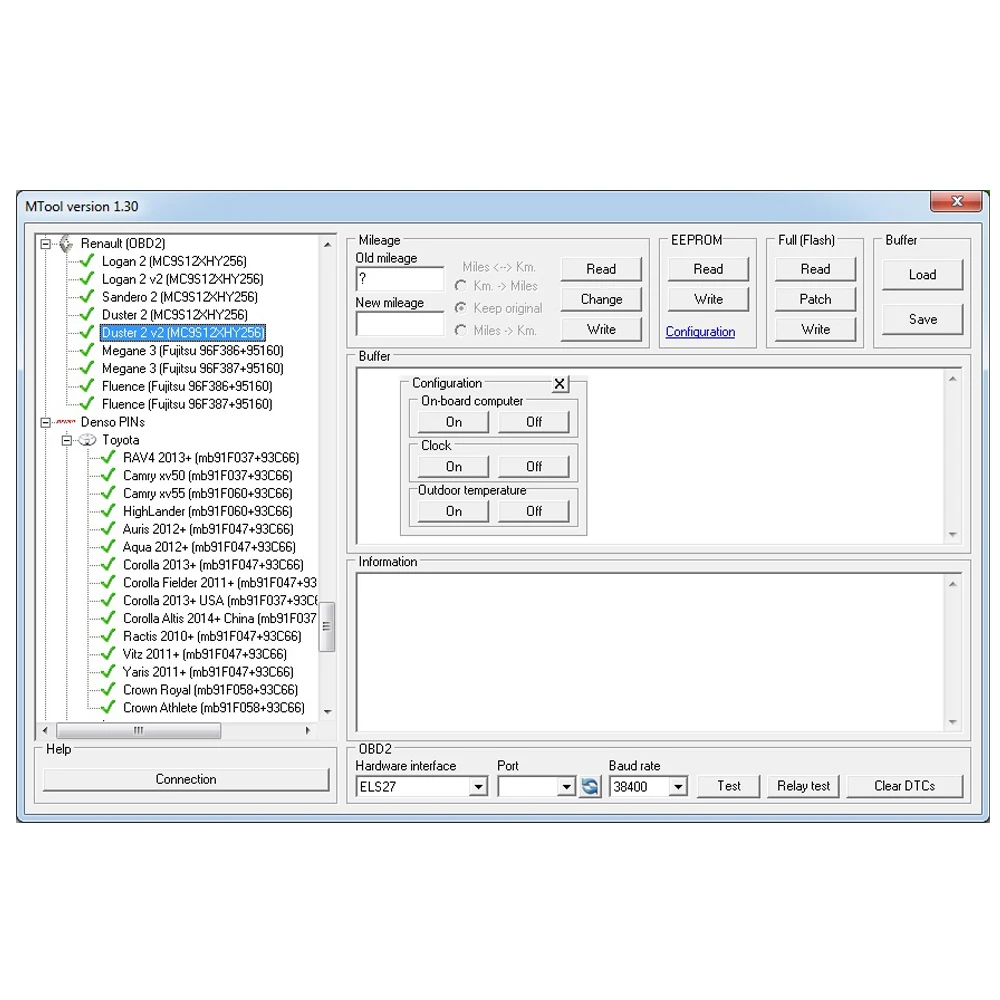Select Megane 3 (Fujitsu 96F387+95160)
Viewport: 1000px width, 1000px height.
[x=193, y=369]
